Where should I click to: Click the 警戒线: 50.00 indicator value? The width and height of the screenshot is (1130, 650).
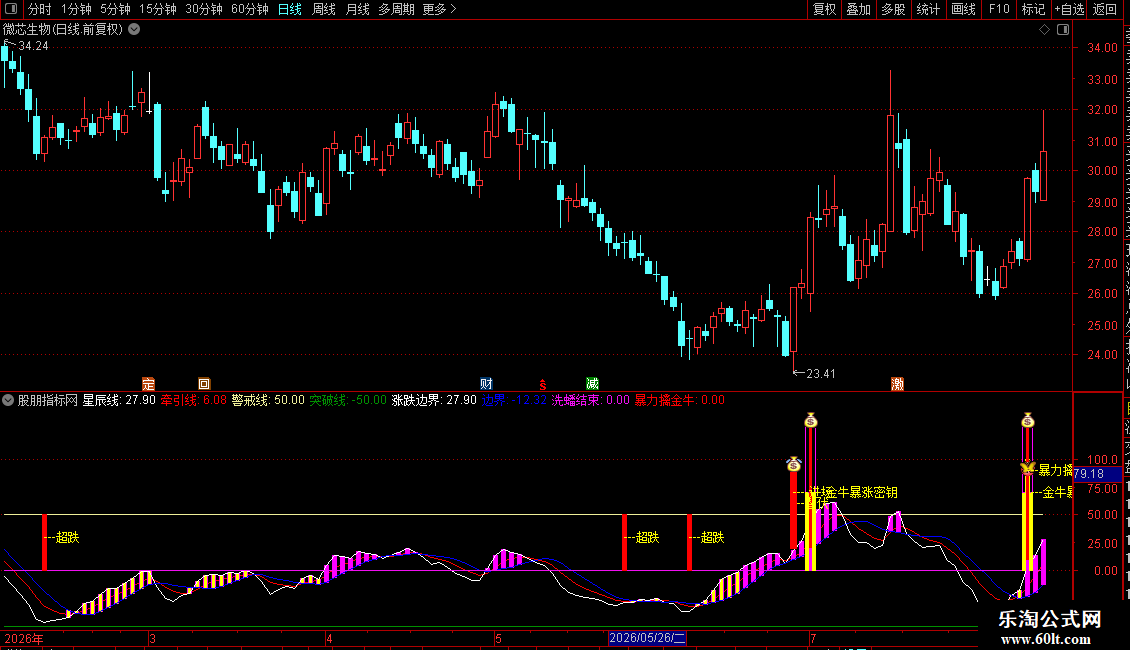coord(268,400)
